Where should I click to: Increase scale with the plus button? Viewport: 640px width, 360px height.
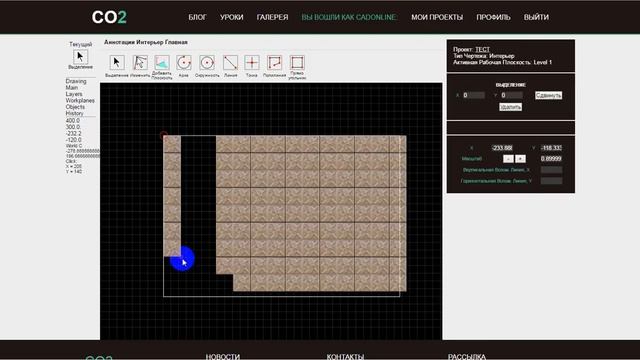tap(520, 159)
